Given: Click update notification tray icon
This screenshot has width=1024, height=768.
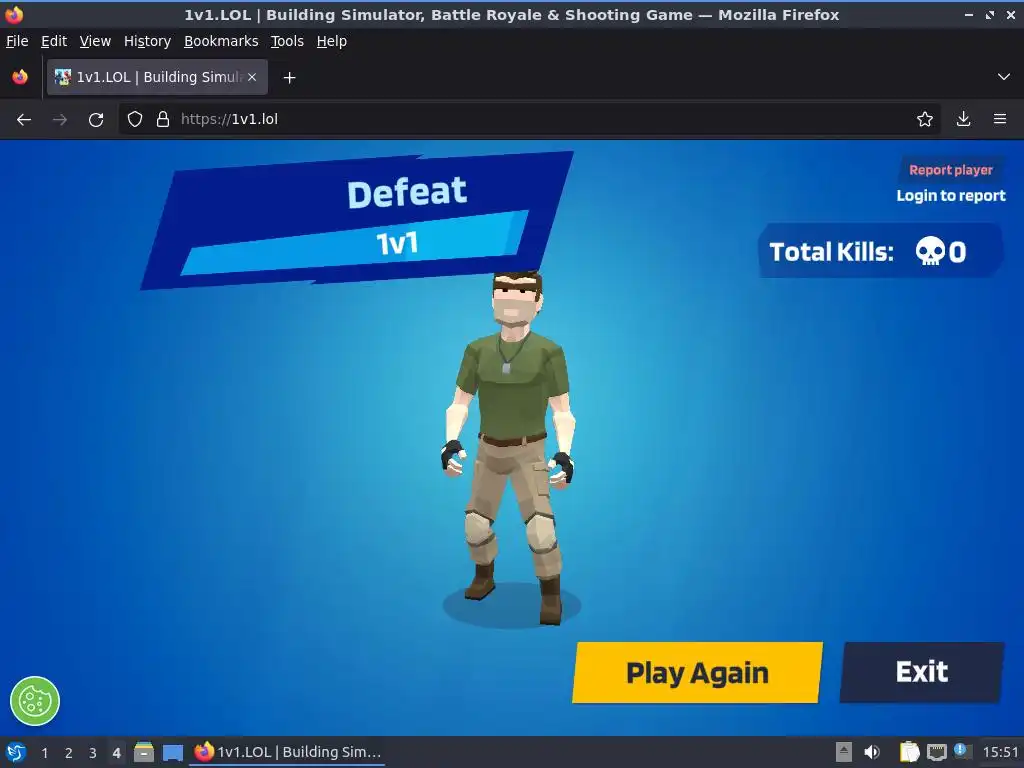Looking at the screenshot, I should pos(961,751).
